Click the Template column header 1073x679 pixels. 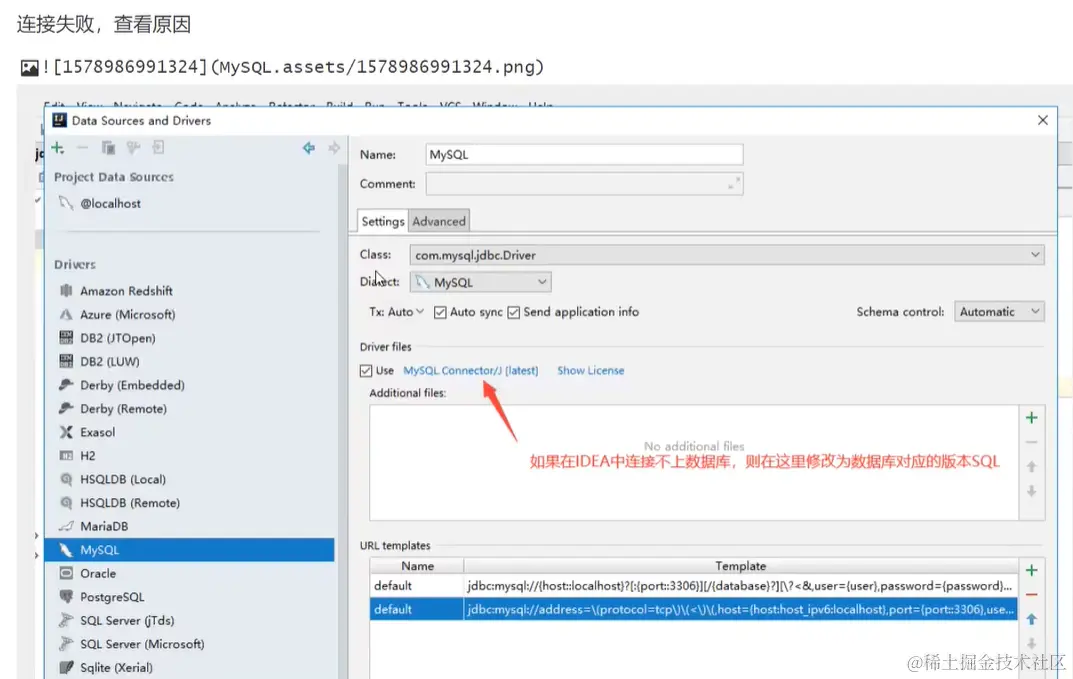point(740,566)
